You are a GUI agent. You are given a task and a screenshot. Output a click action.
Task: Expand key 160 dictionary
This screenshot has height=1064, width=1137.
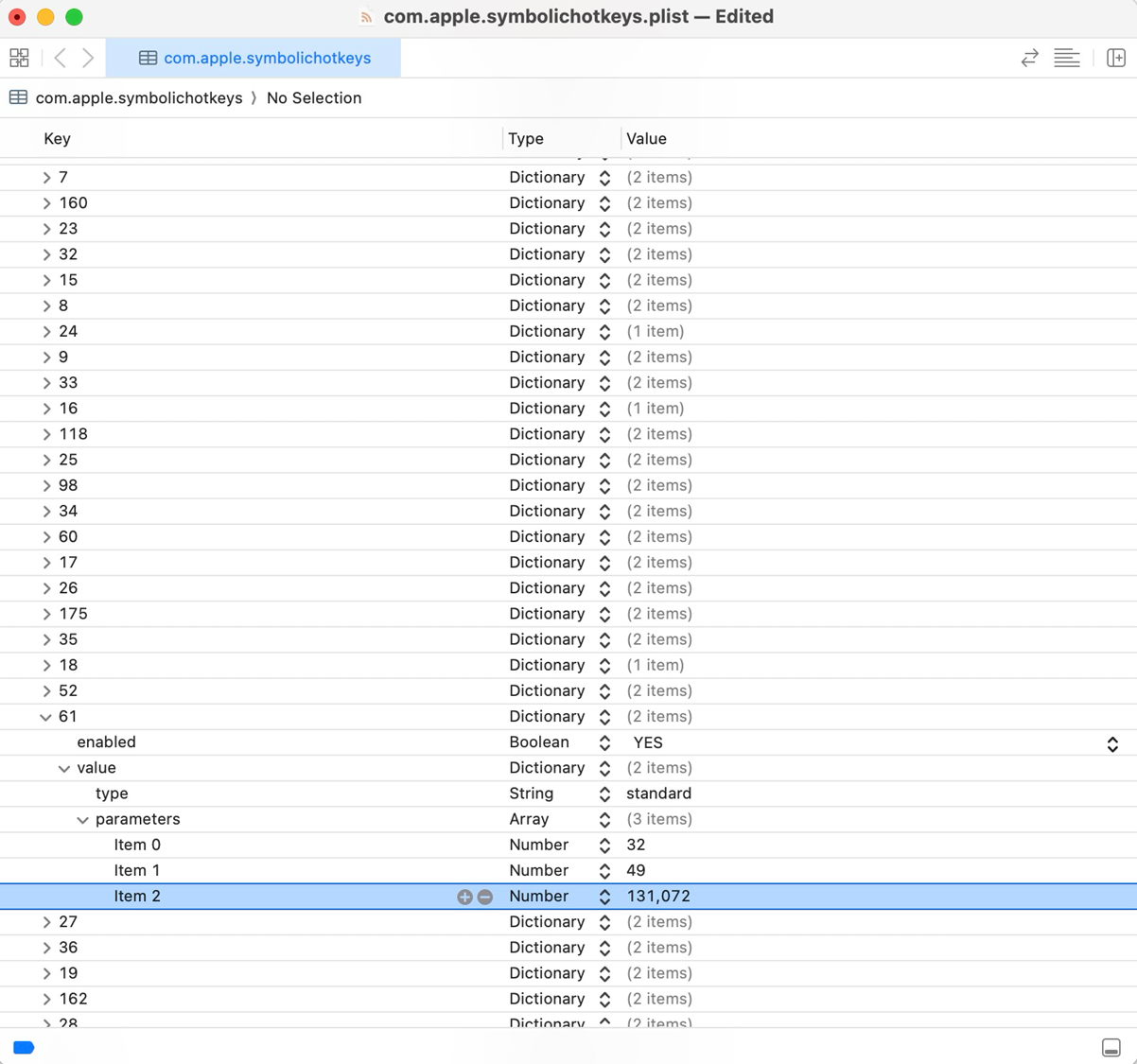(x=46, y=203)
